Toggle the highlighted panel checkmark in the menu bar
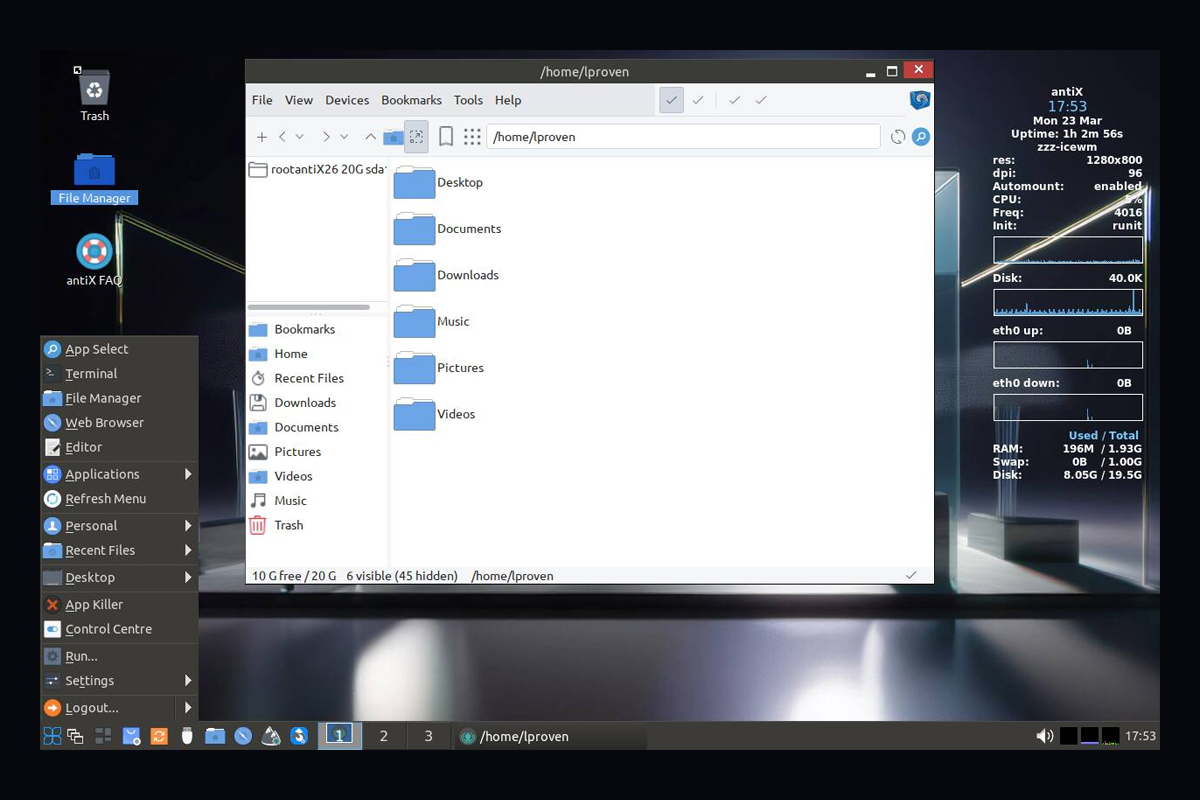 (672, 100)
